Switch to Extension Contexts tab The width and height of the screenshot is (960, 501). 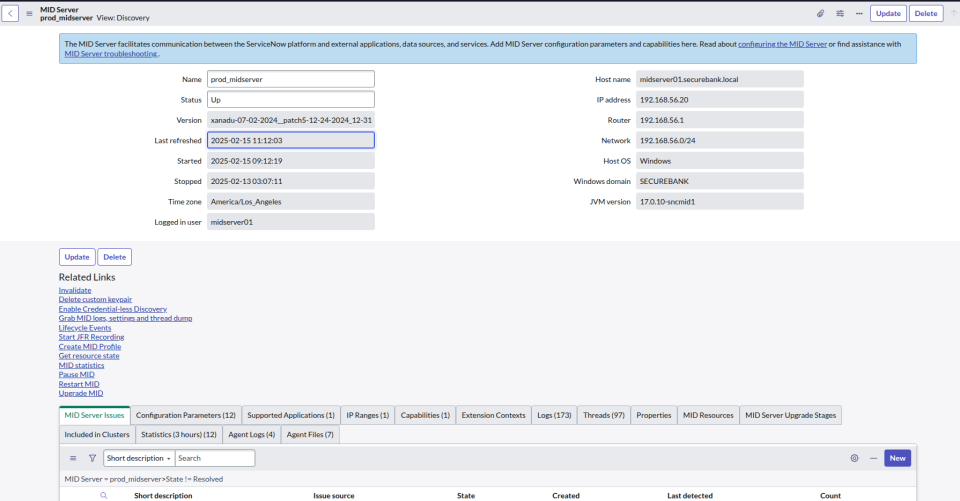(x=493, y=415)
